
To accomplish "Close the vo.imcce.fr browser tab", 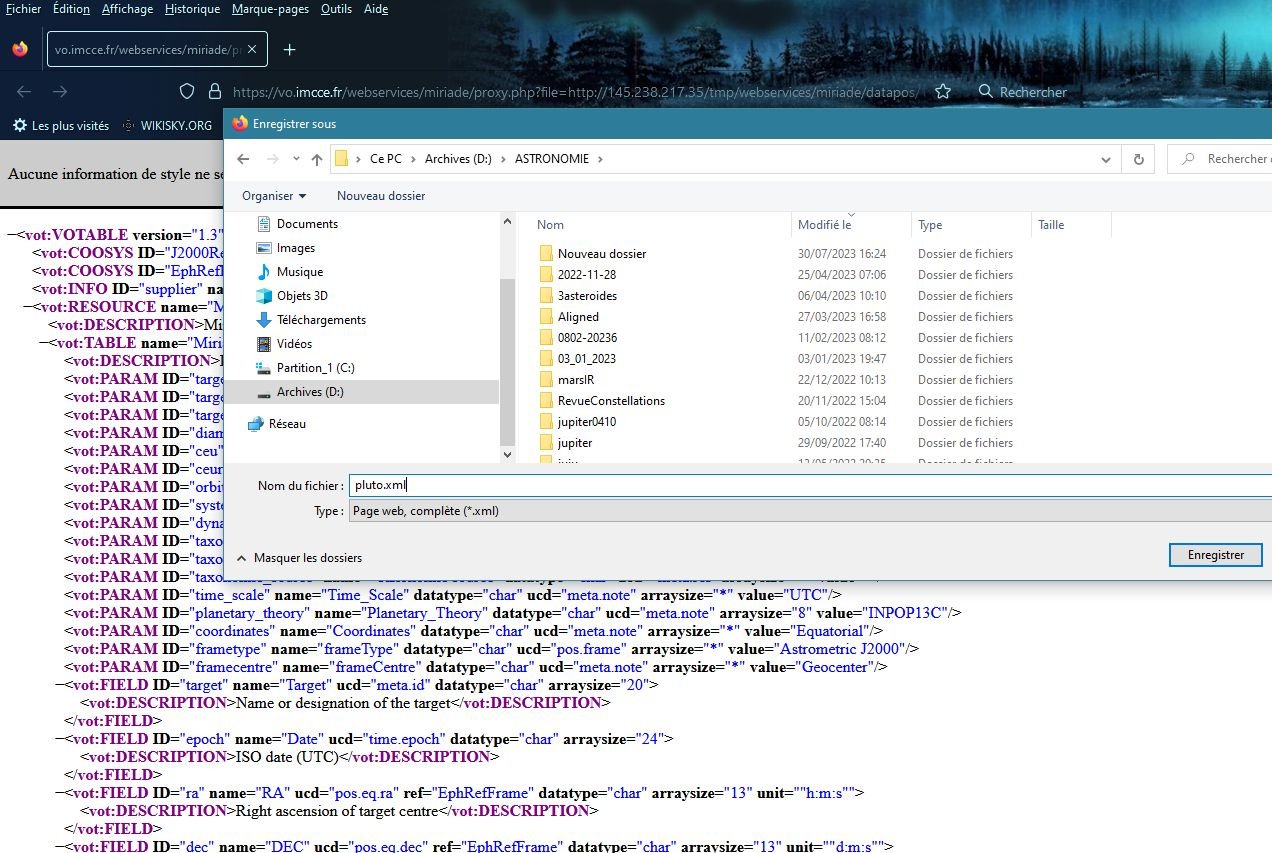I will [252, 50].
